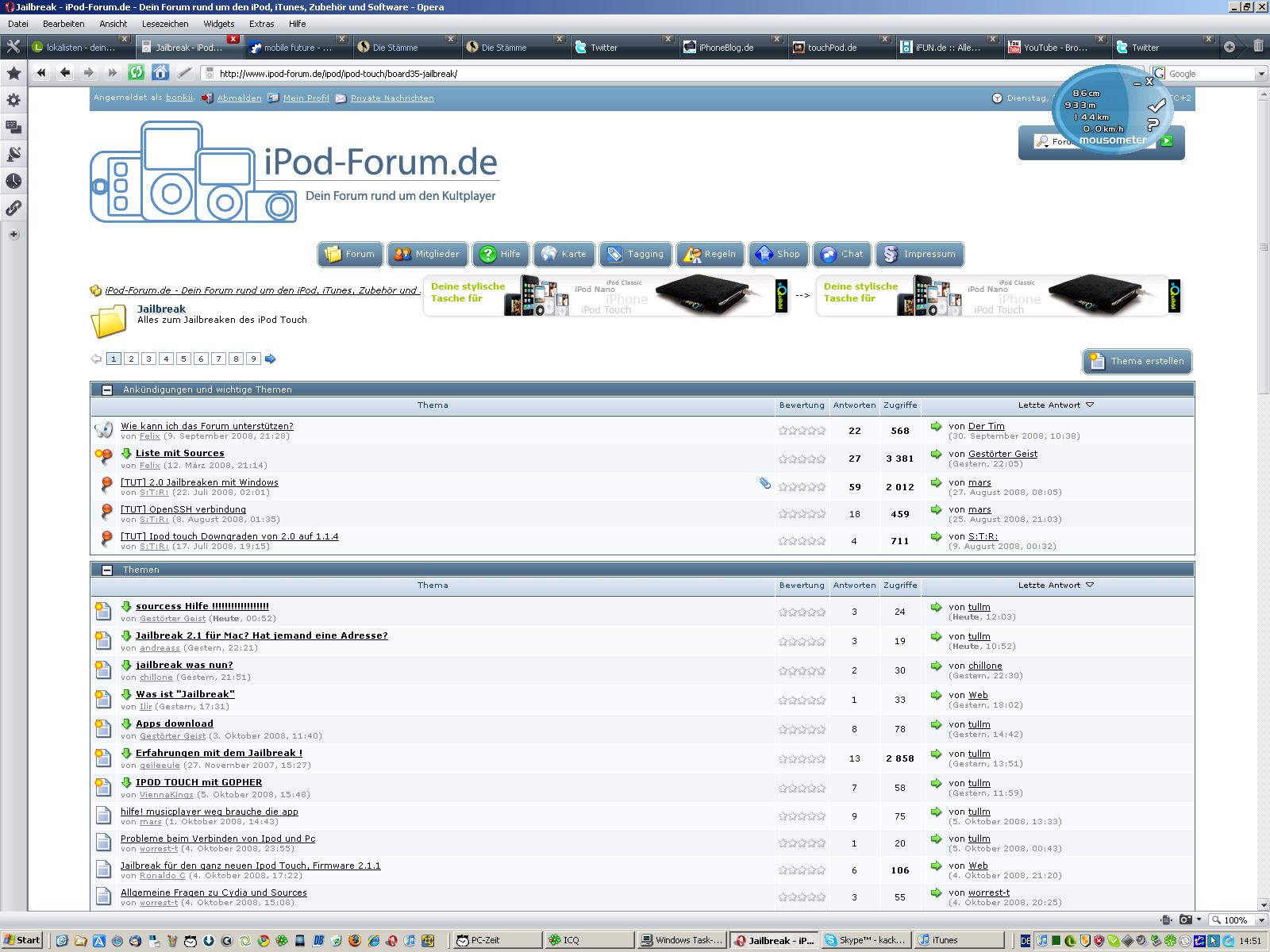
Task: Switch to the lokalisten tab
Action: [80, 47]
